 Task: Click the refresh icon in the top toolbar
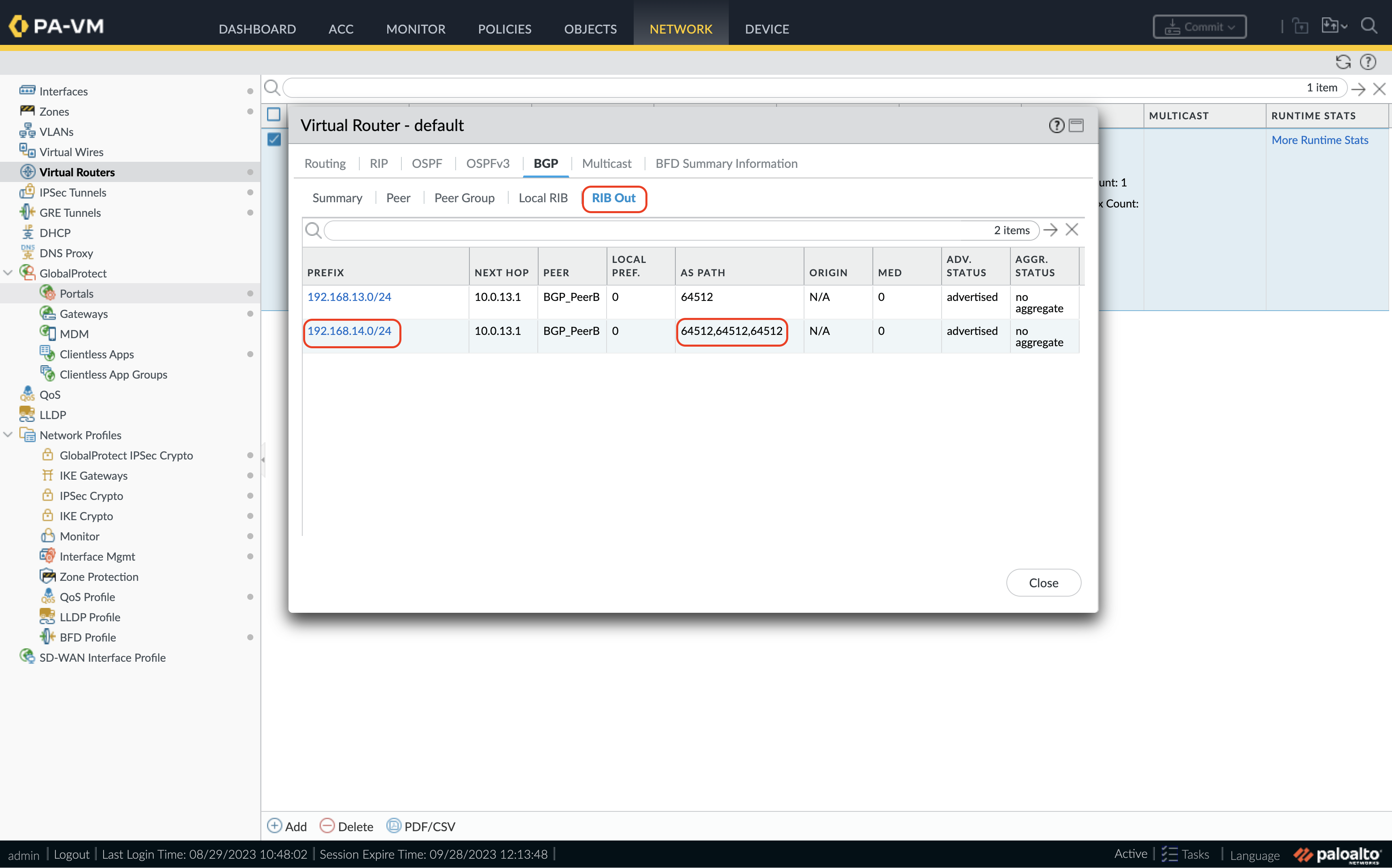1343,62
